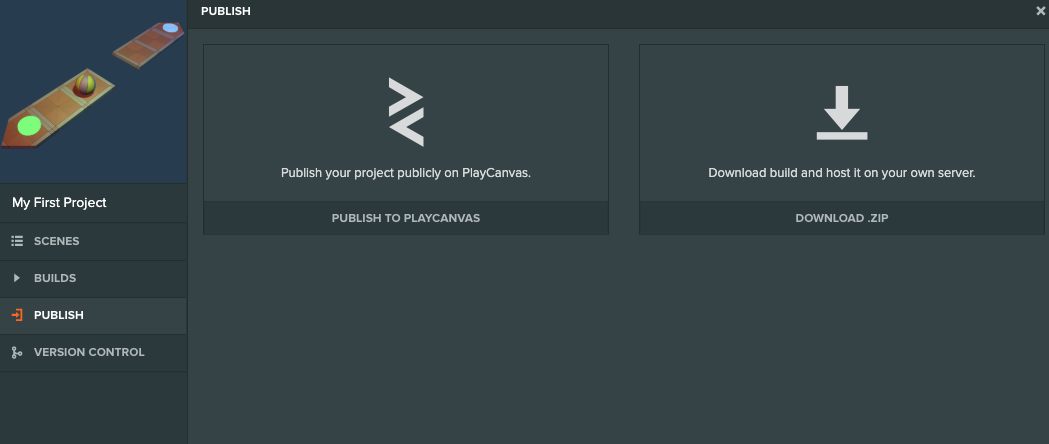Open the Version Control section

point(93,352)
